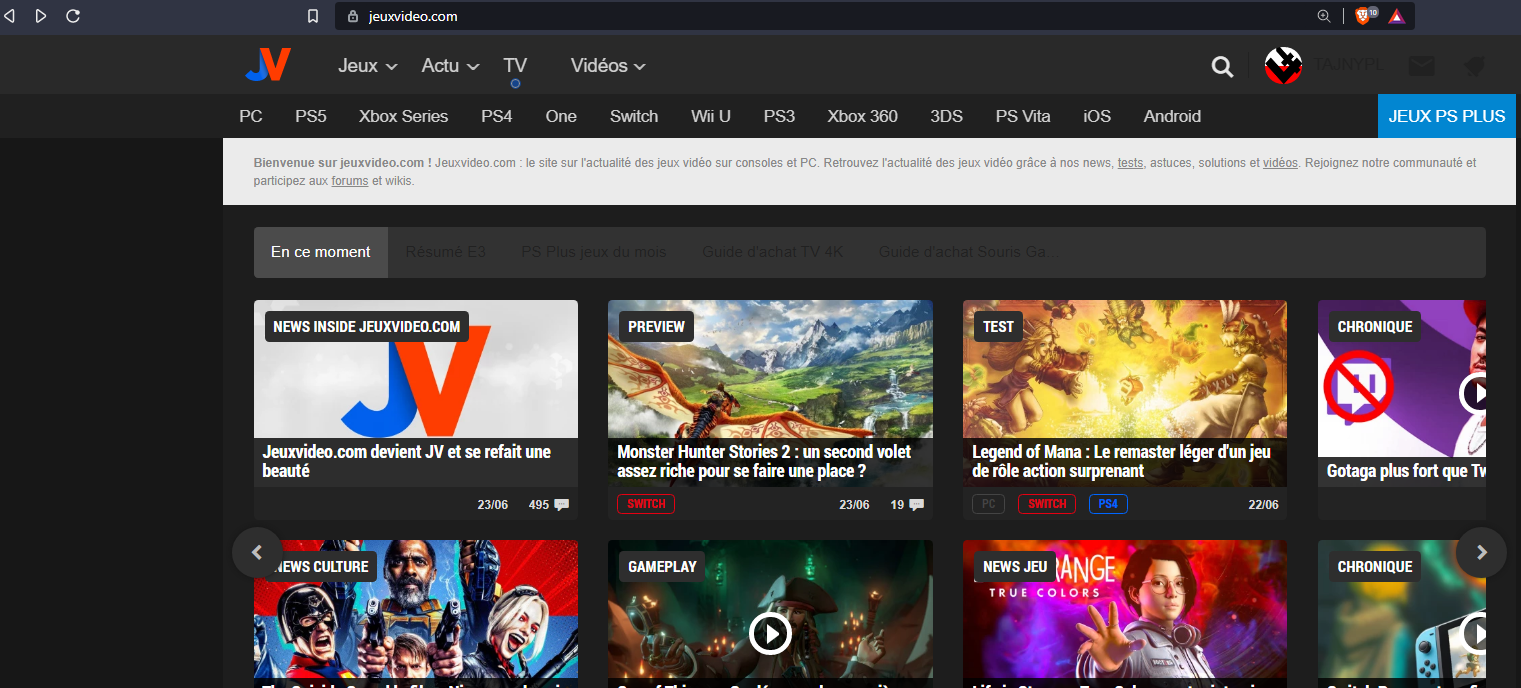Click PC tag under Legend of Mana
This screenshot has width=1521, height=688.
pyautogui.click(x=988, y=504)
